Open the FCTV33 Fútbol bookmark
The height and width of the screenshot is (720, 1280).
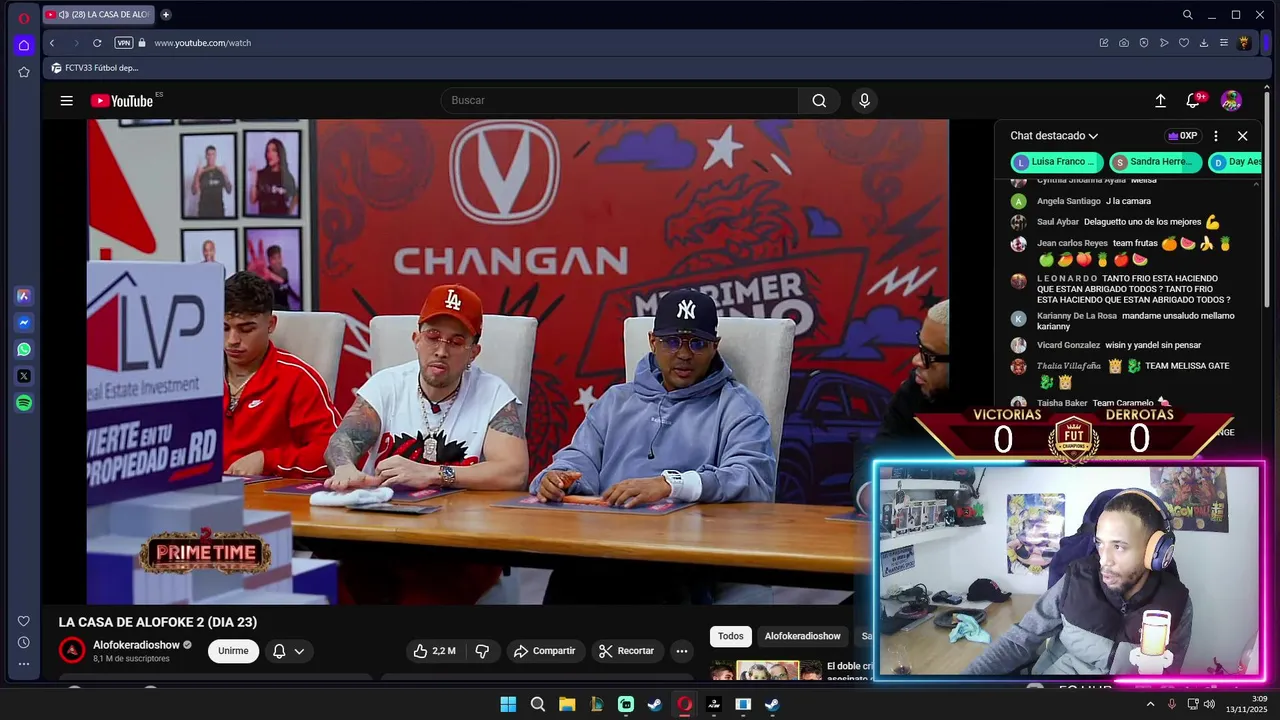pos(95,68)
